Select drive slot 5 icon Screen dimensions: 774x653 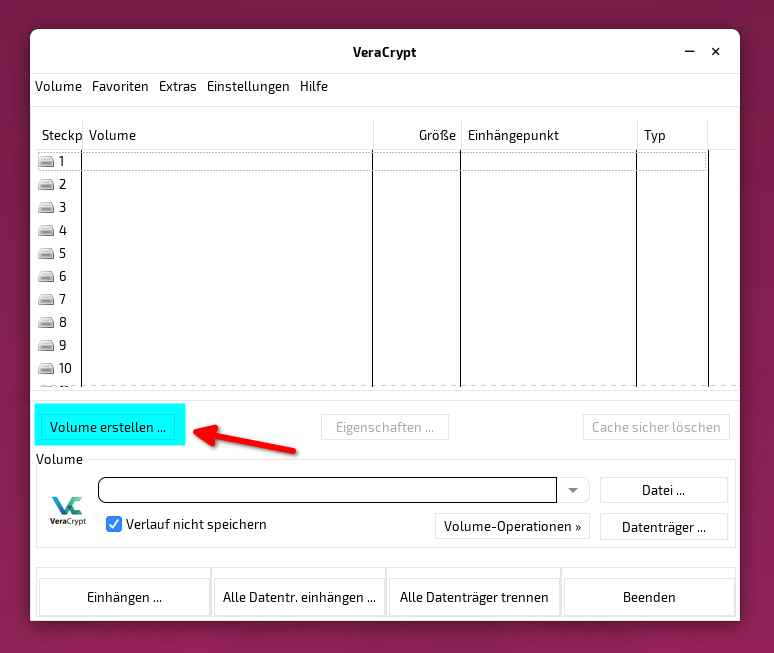point(46,254)
